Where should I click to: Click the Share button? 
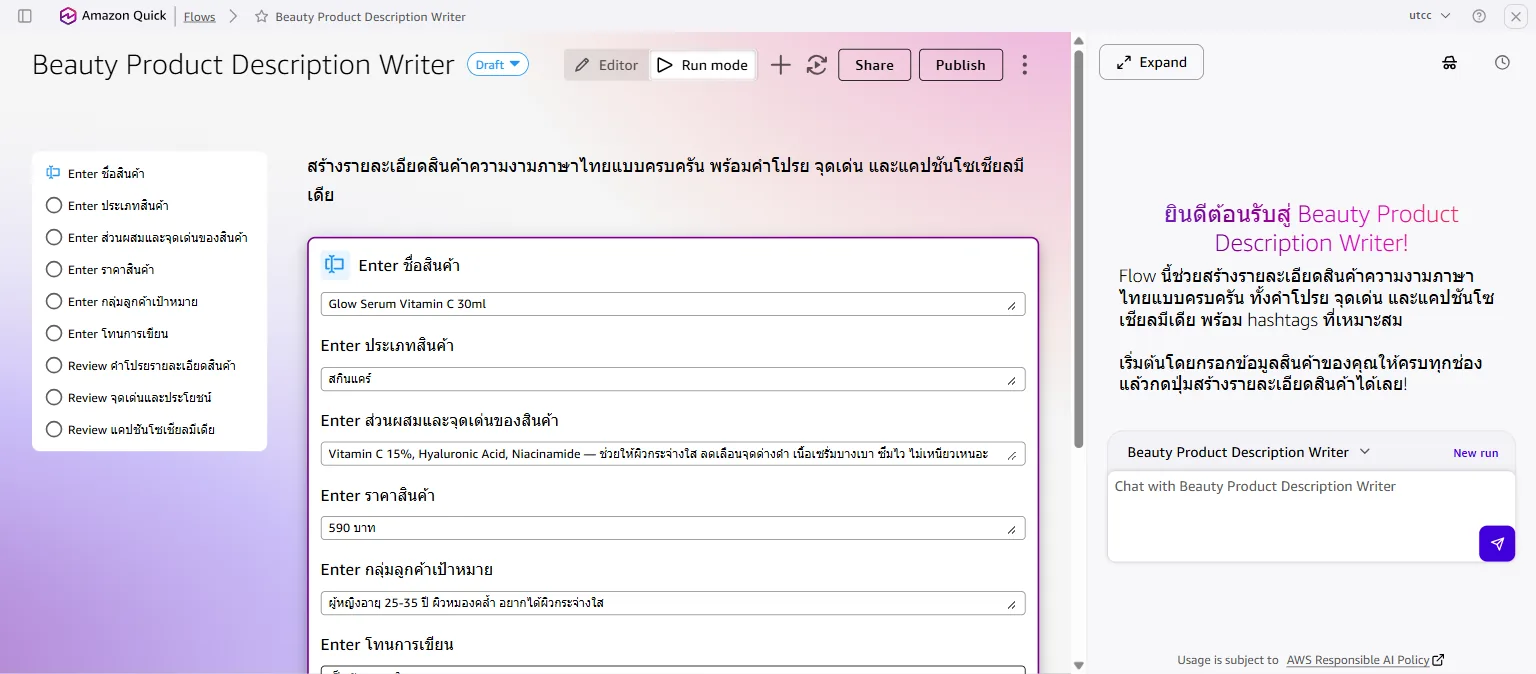tap(874, 65)
